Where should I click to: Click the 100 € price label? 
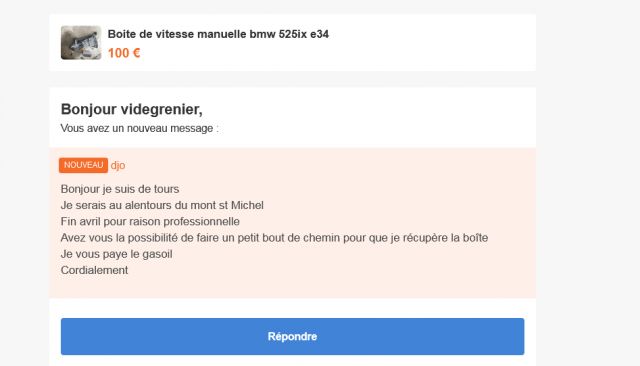coord(124,53)
